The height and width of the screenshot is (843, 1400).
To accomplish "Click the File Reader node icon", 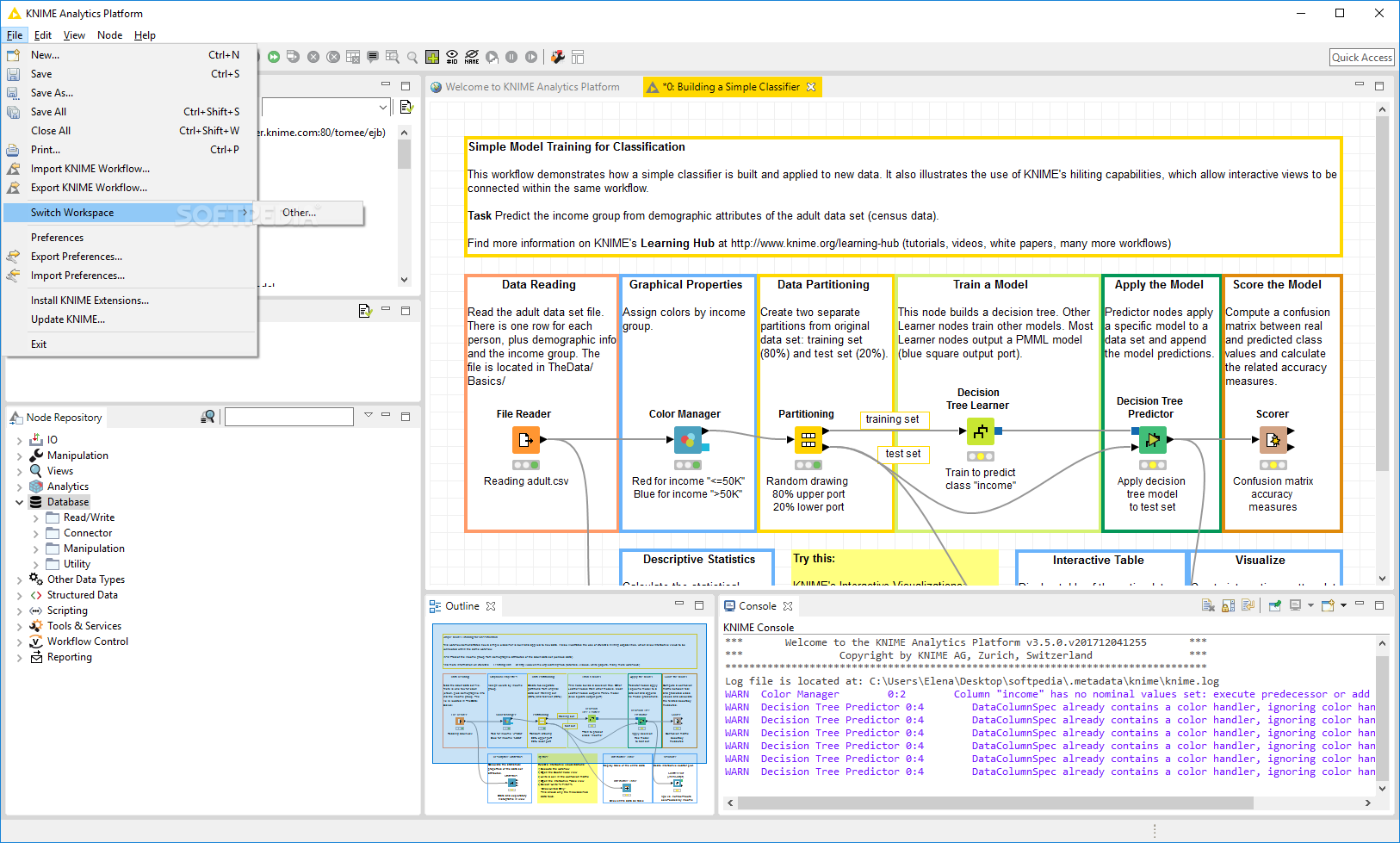I will 525,440.
